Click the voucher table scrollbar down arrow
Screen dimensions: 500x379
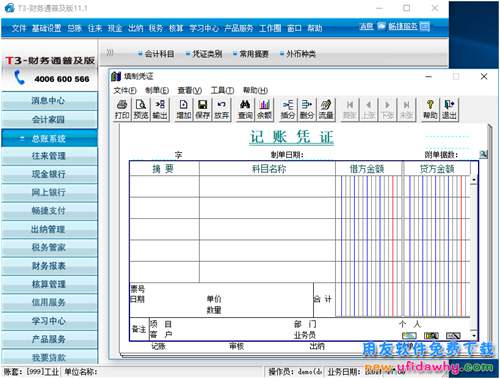click(474, 335)
